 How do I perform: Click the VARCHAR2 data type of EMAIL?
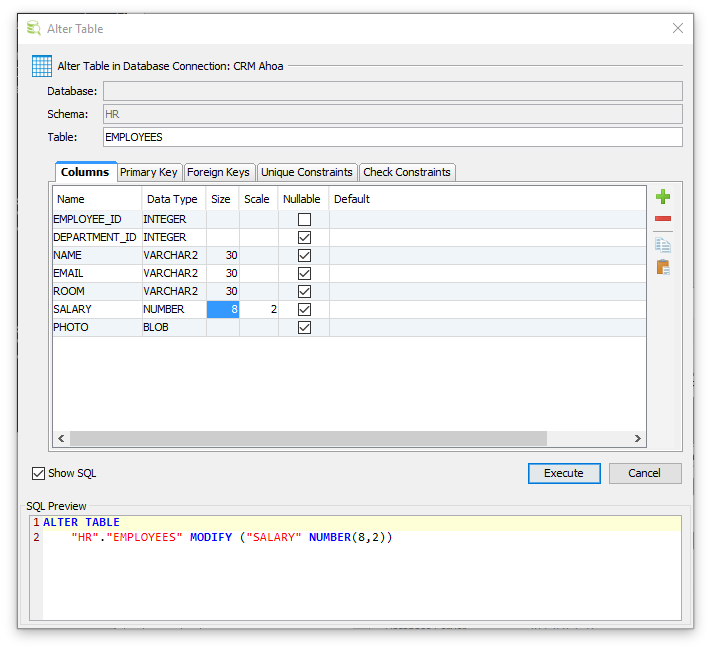(174, 274)
